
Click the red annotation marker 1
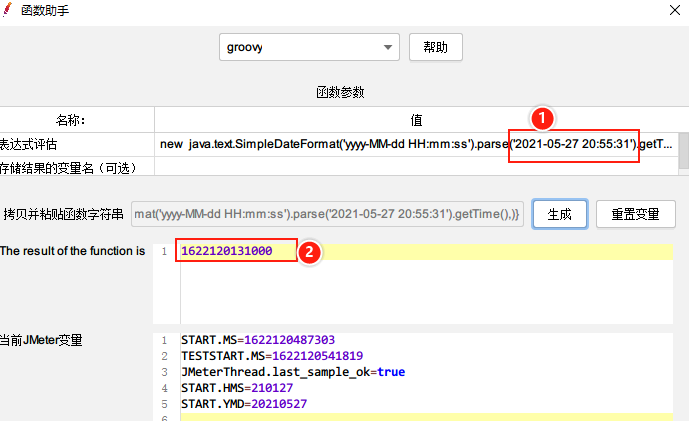pos(542,118)
